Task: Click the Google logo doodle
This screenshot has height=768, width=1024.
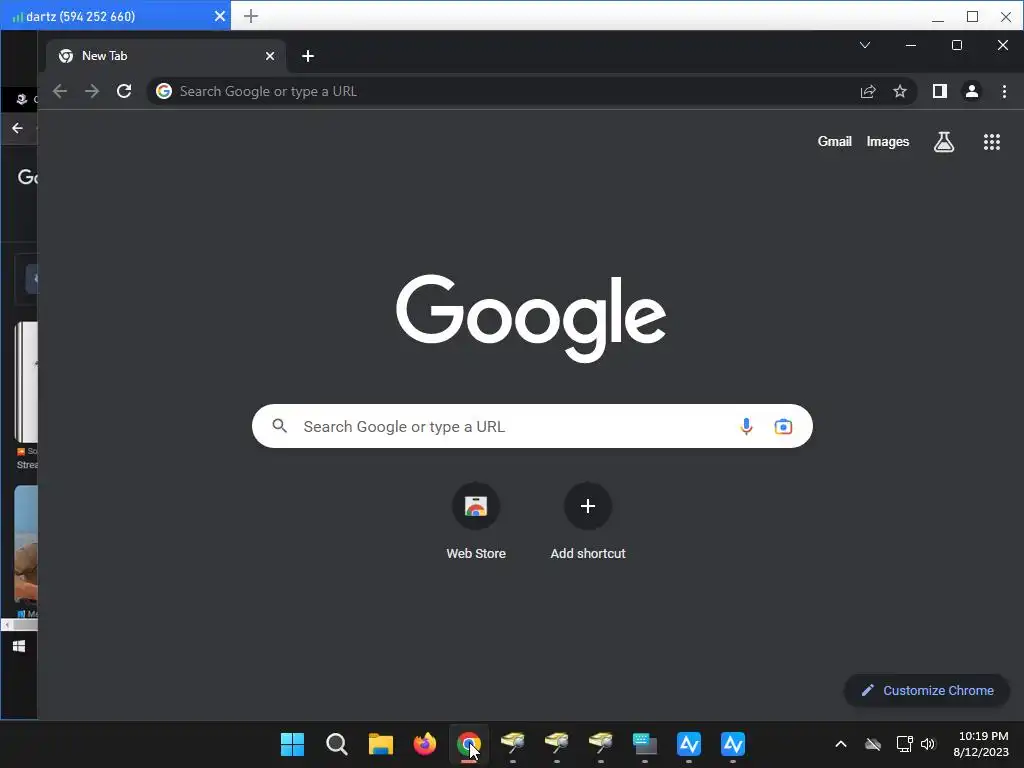Action: (x=531, y=318)
